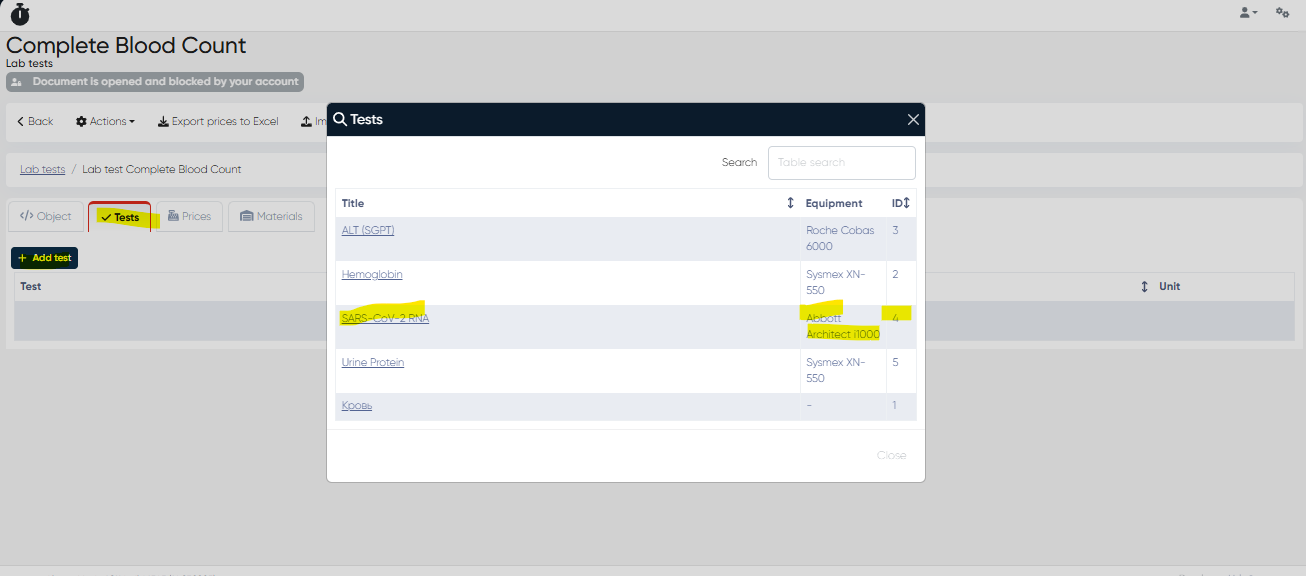1306x576 pixels.
Task: Open the Materials tab
Action: (x=271, y=216)
